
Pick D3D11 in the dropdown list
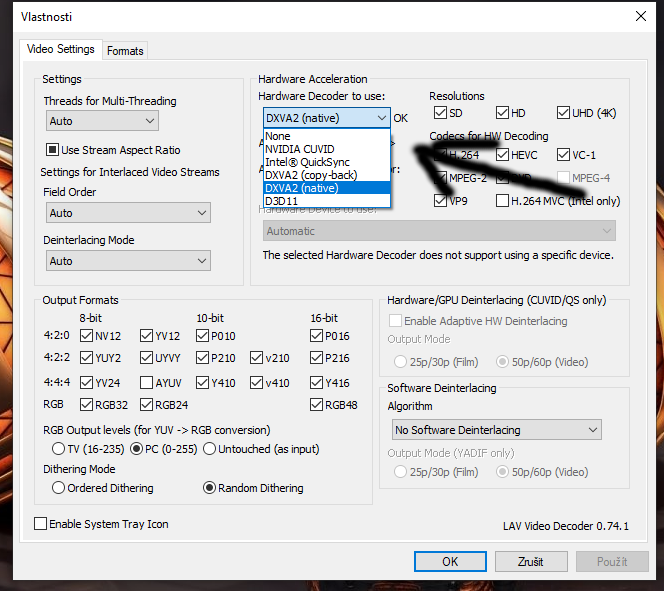[x=280, y=201]
